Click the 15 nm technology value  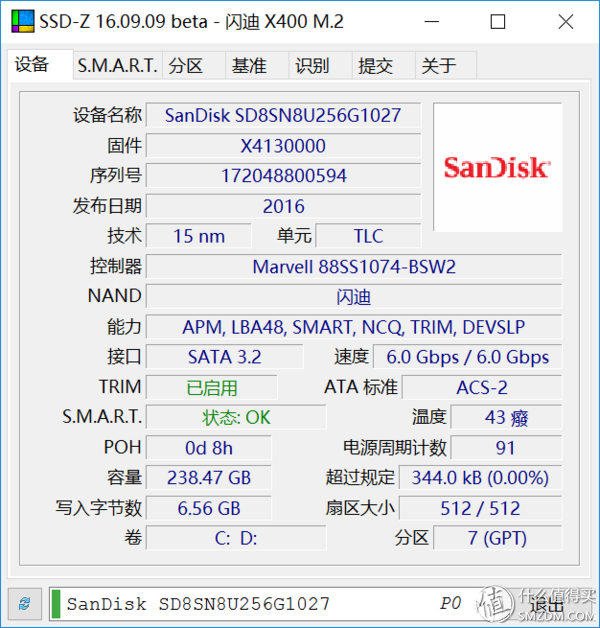(199, 236)
